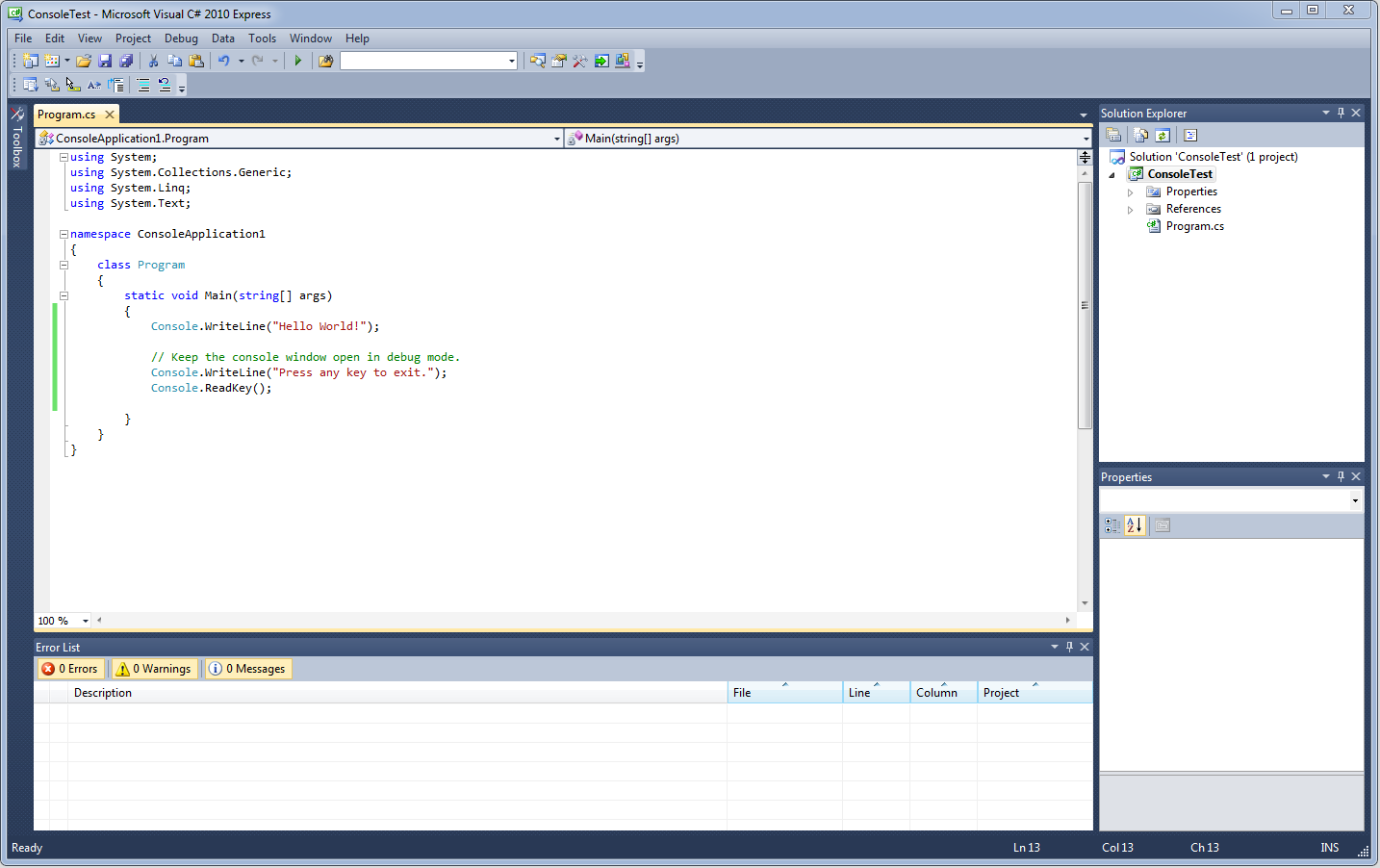
Task: Click the Save All toolbar icon
Action: (126, 61)
